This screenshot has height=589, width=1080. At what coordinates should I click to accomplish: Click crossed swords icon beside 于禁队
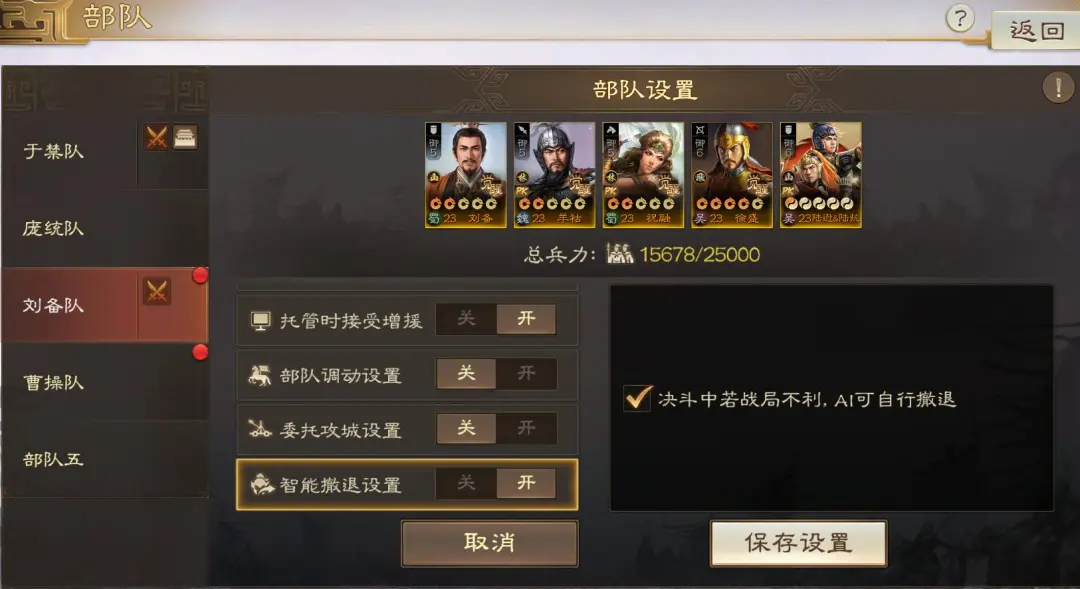pyautogui.click(x=156, y=137)
